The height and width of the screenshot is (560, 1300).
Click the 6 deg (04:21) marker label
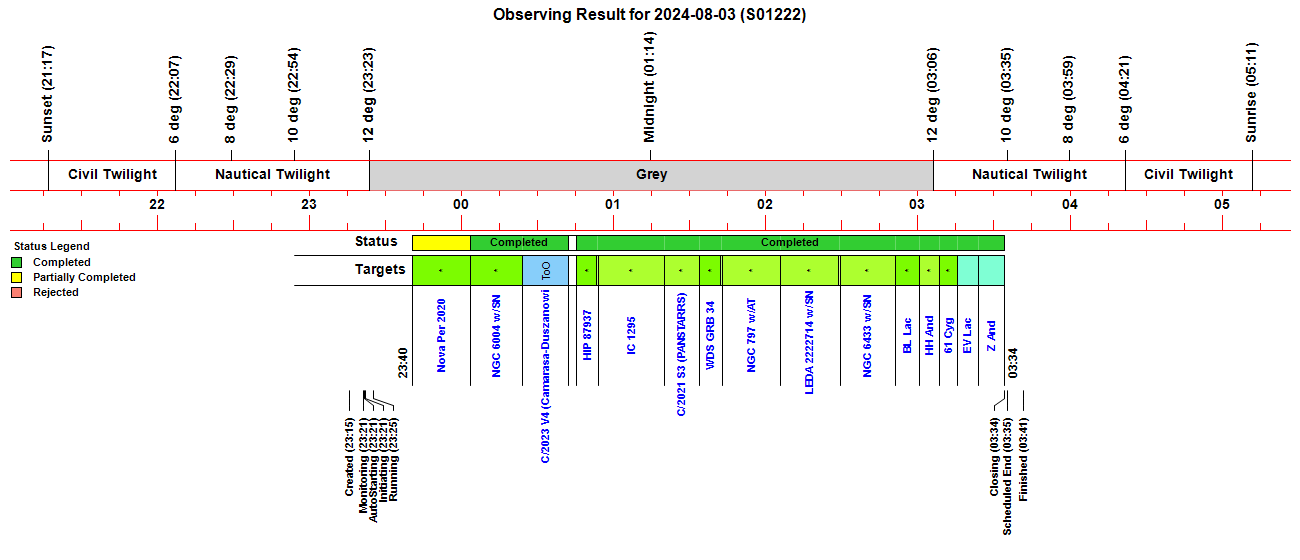tap(1124, 99)
